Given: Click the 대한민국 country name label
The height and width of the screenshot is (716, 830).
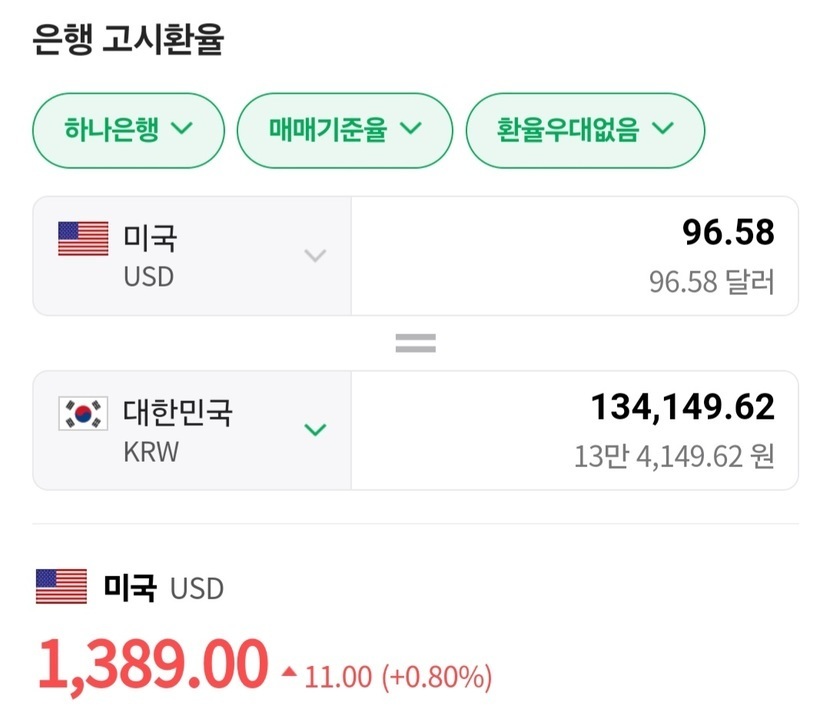Looking at the screenshot, I should click(178, 412).
